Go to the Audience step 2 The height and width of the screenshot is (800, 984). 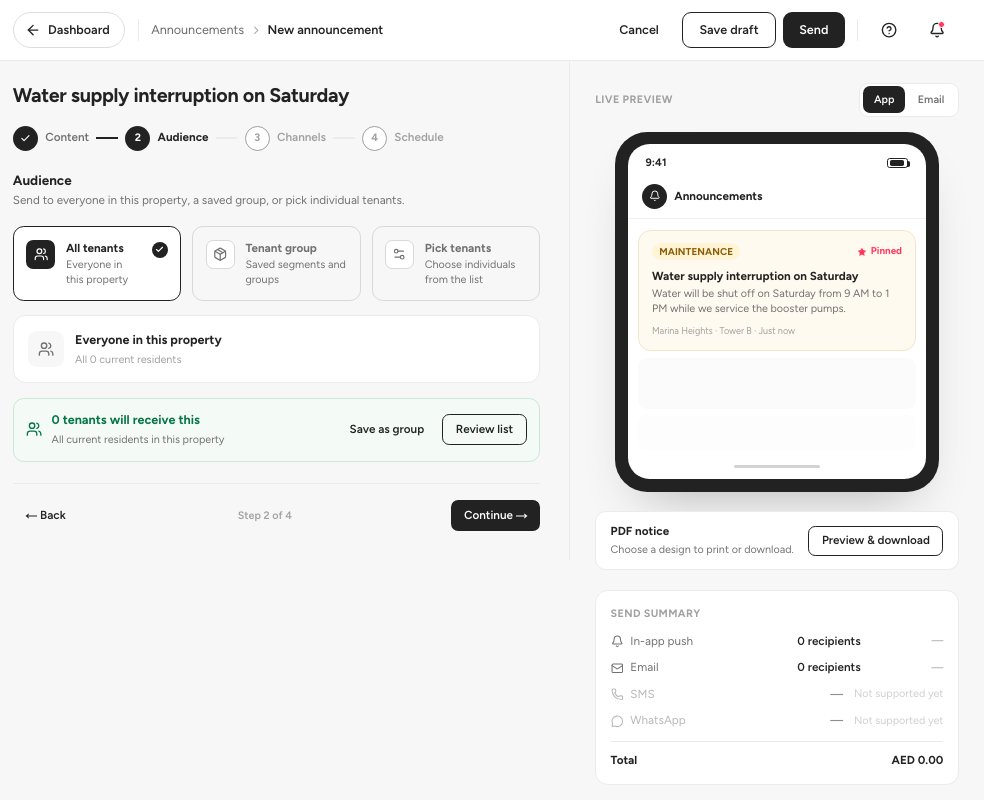click(x=167, y=138)
